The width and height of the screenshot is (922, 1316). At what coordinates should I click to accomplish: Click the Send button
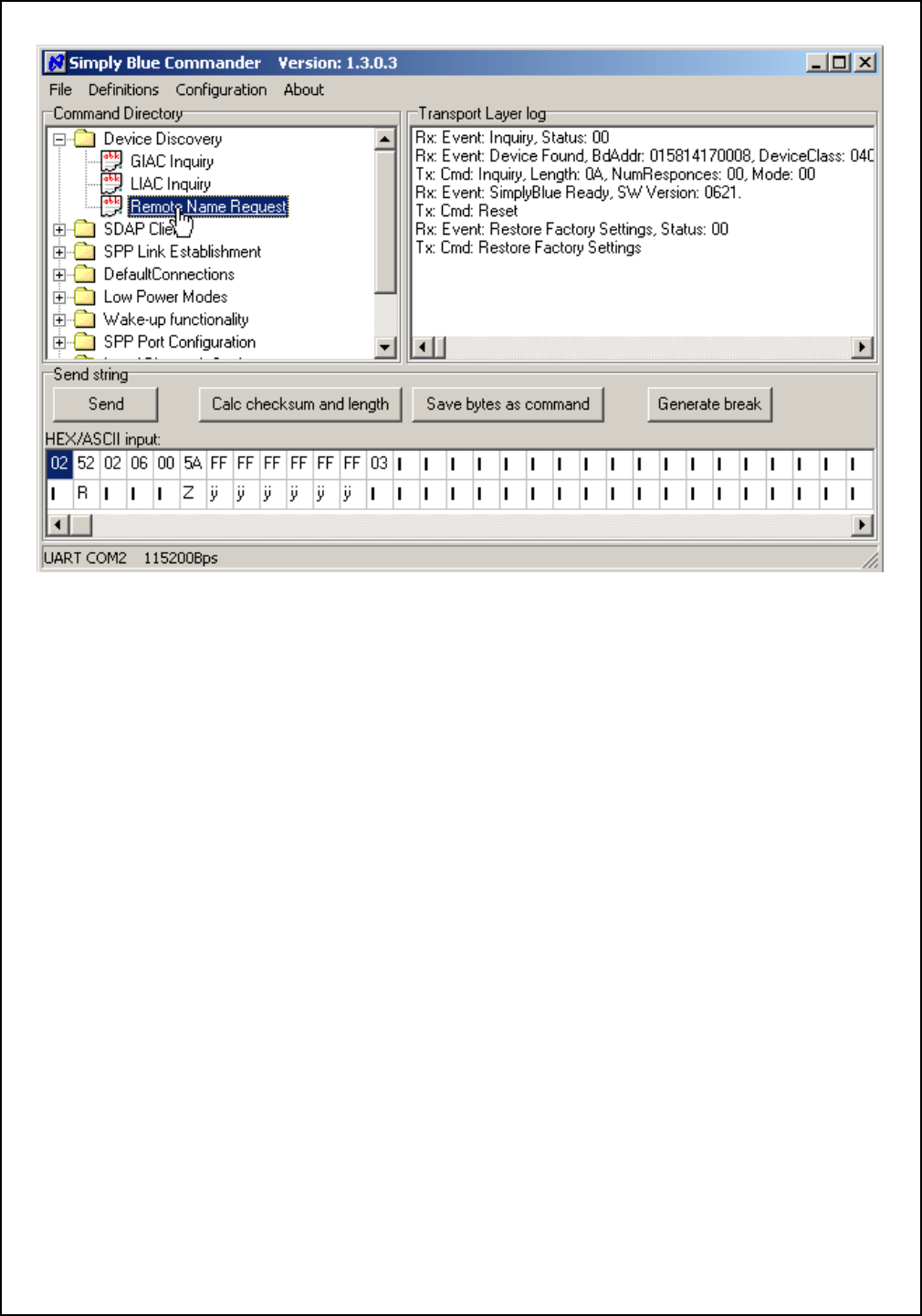click(x=106, y=404)
